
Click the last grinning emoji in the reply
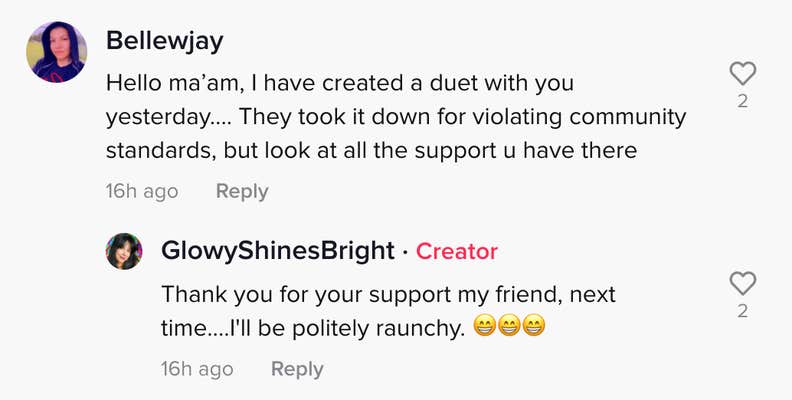click(x=534, y=327)
